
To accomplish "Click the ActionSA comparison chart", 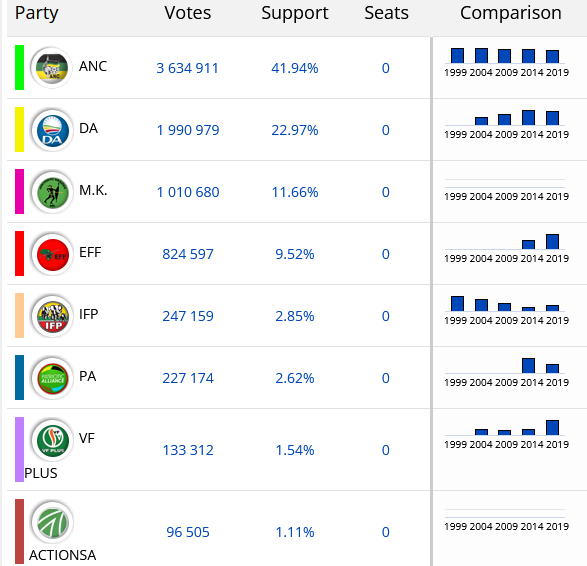I will tap(507, 520).
